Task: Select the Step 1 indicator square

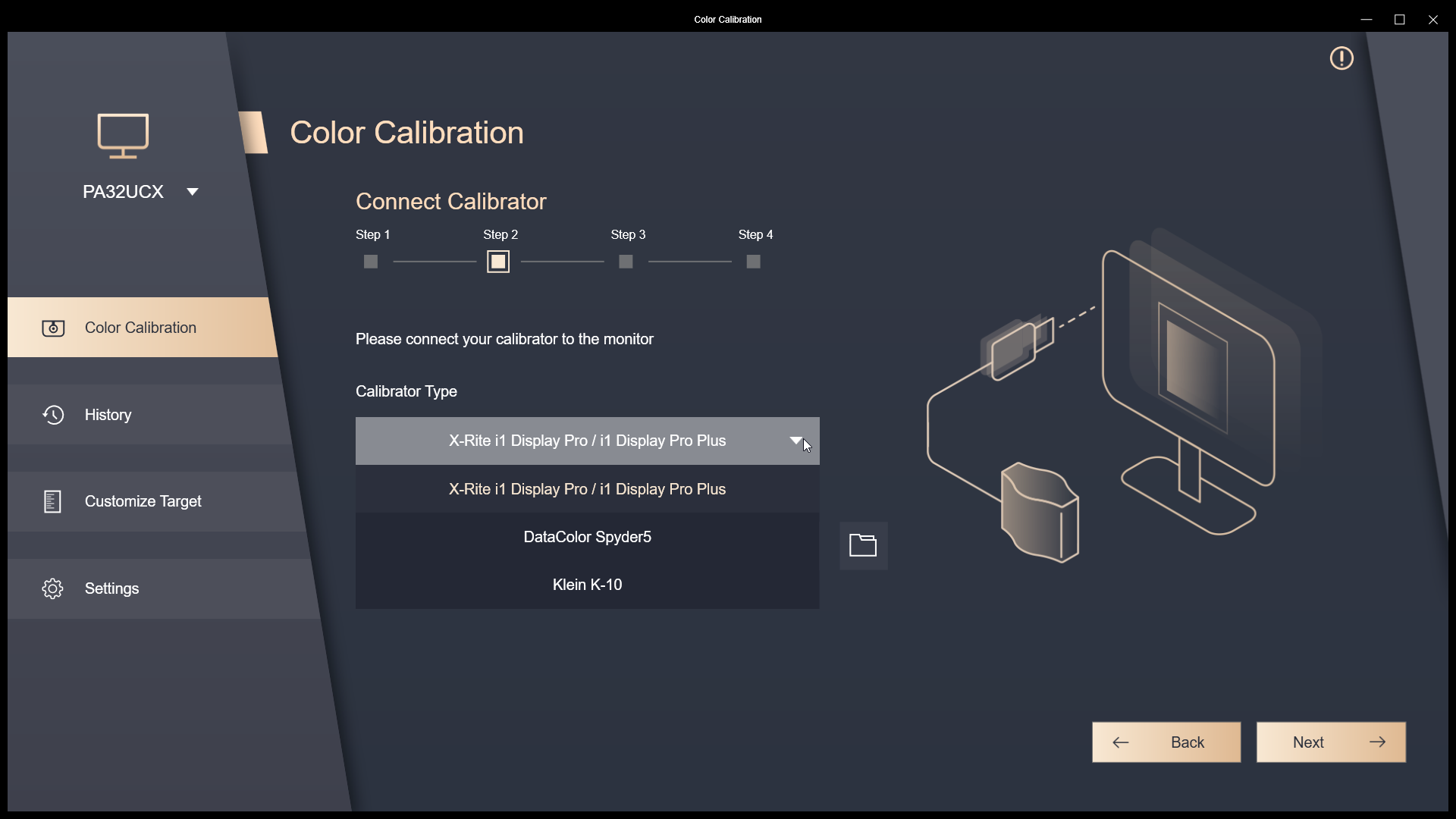Action: [x=371, y=262]
